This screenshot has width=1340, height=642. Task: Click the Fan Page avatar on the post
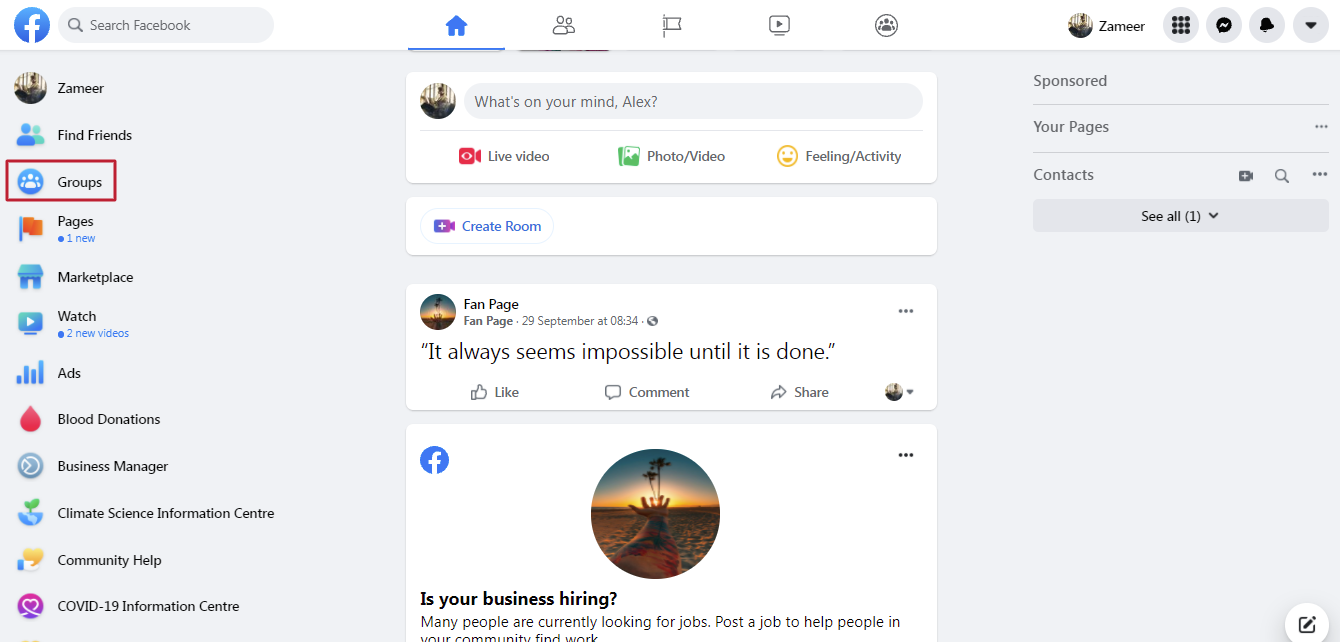(438, 312)
